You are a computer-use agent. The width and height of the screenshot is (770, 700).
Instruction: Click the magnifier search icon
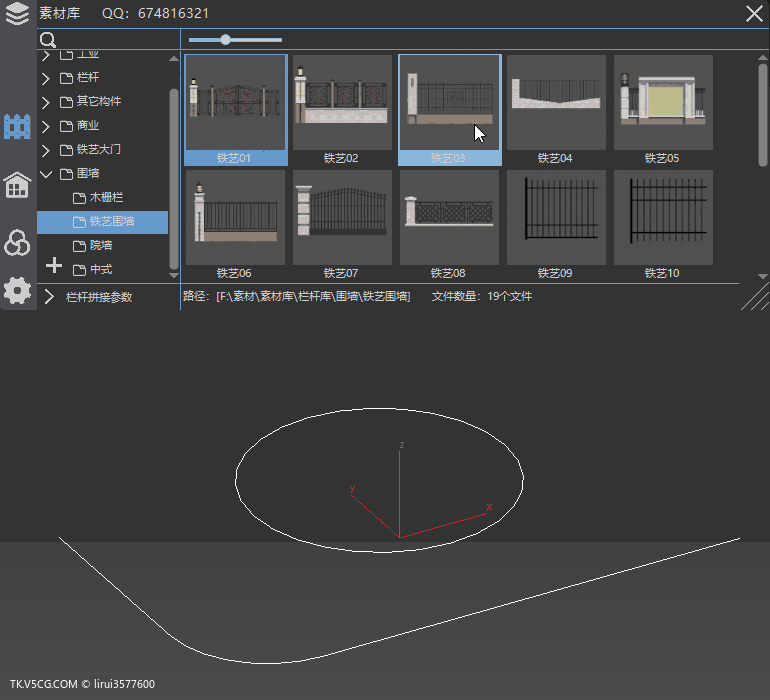47,40
